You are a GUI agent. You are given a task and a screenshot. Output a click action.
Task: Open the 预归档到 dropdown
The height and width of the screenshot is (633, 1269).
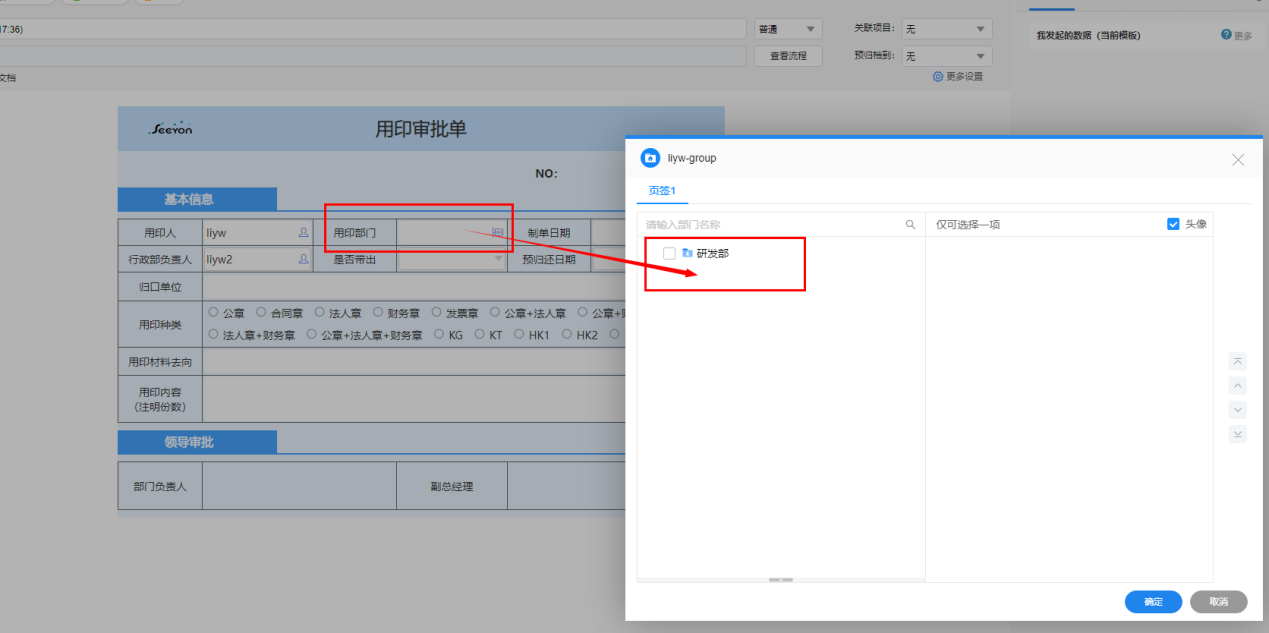point(946,57)
